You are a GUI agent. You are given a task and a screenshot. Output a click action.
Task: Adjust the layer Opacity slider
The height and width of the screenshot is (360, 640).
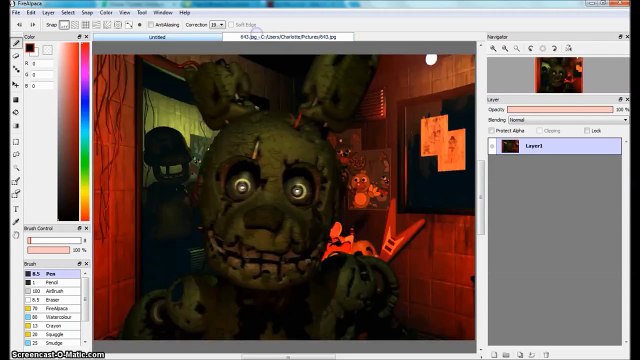coord(560,109)
